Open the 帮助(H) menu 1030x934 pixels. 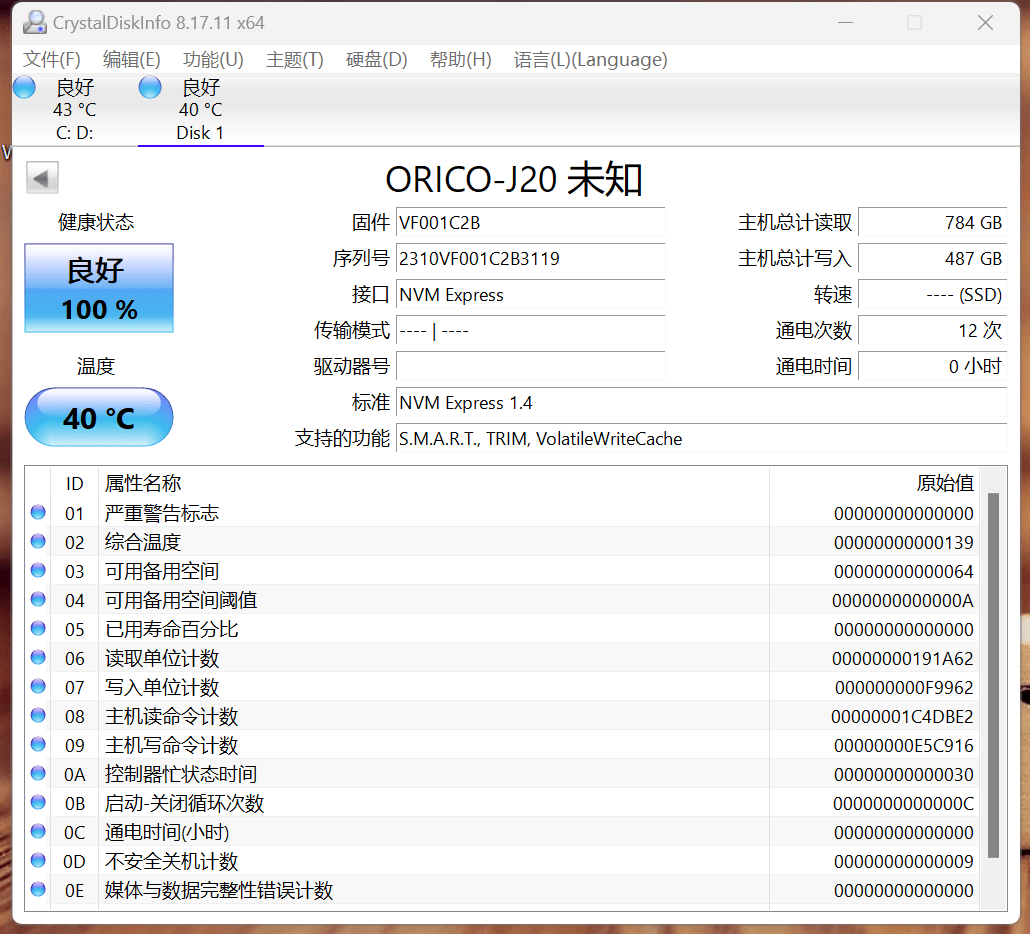pos(460,60)
